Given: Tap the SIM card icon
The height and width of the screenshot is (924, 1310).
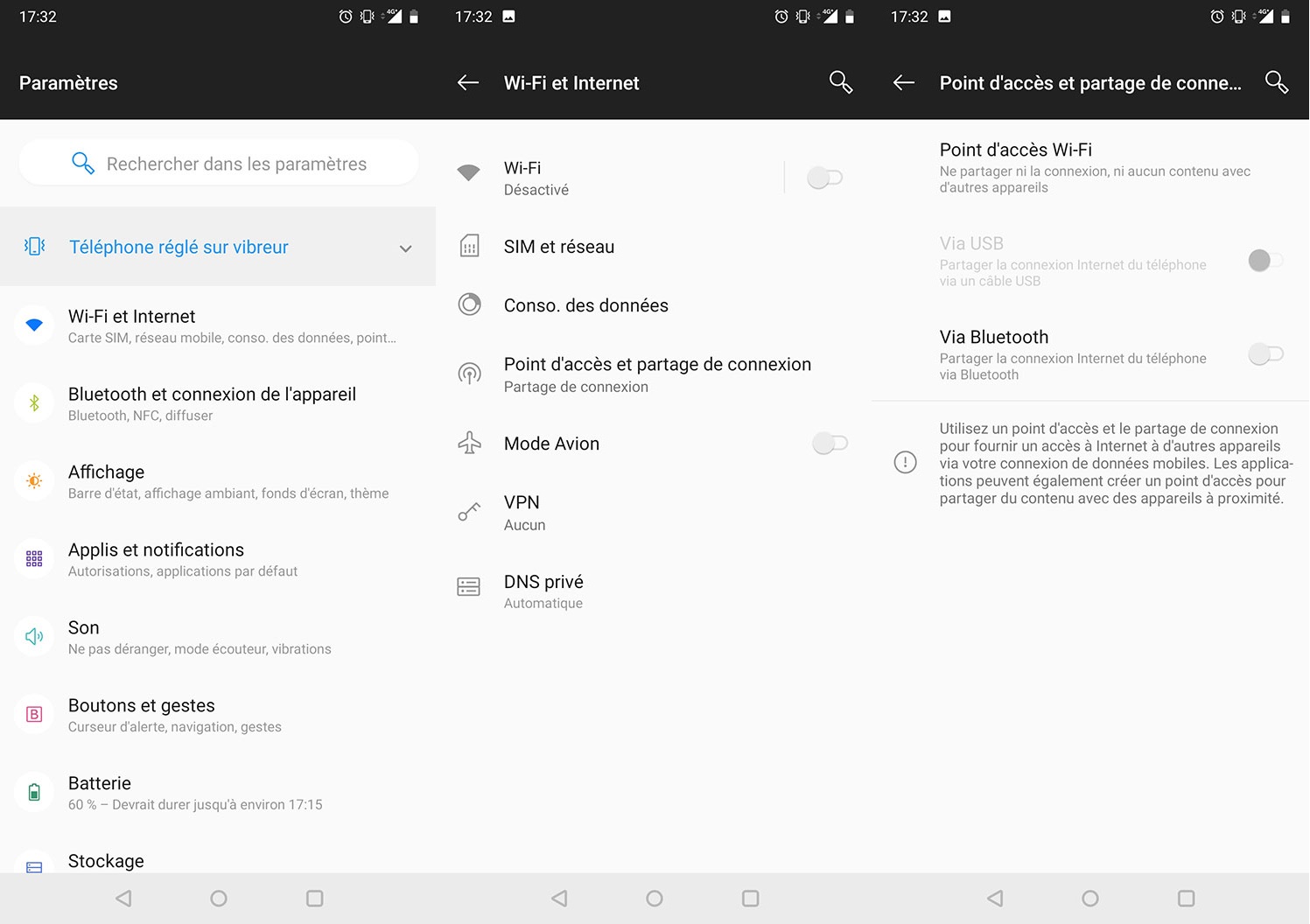Looking at the screenshot, I should [x=470, y=246].
